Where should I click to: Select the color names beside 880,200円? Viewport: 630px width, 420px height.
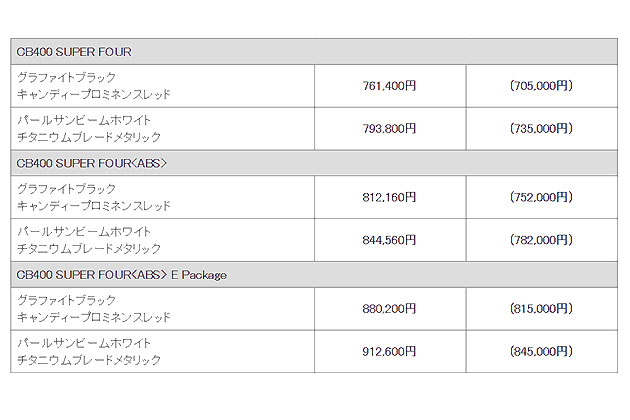[94, 309]
